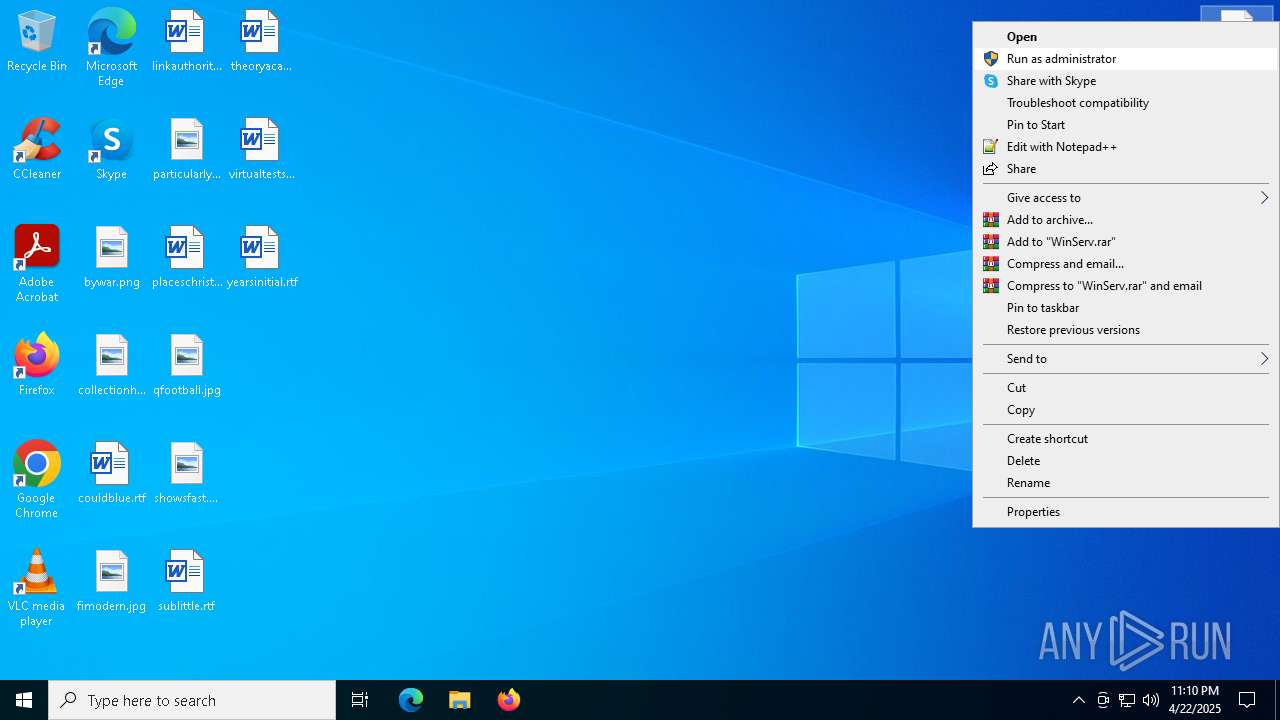Screen dimensions: 1280x720
Task: Choose Add to "WinServ.rar"
Action: tap(1126, 242)
